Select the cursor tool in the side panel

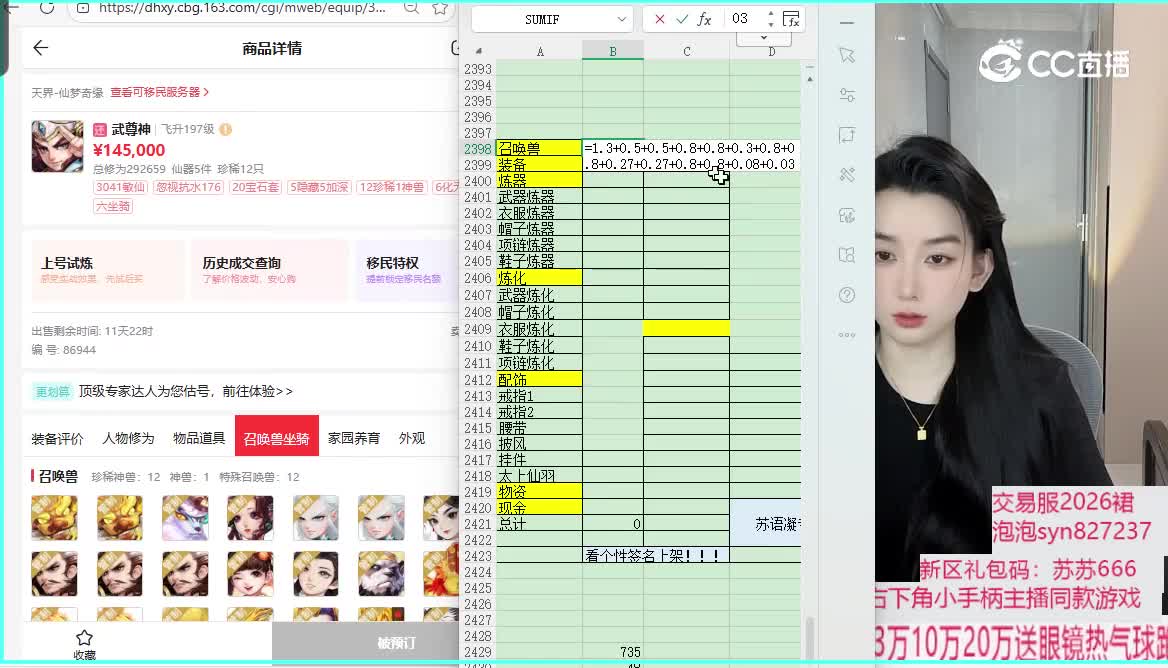pyautogui.click(x=847, y=55)
